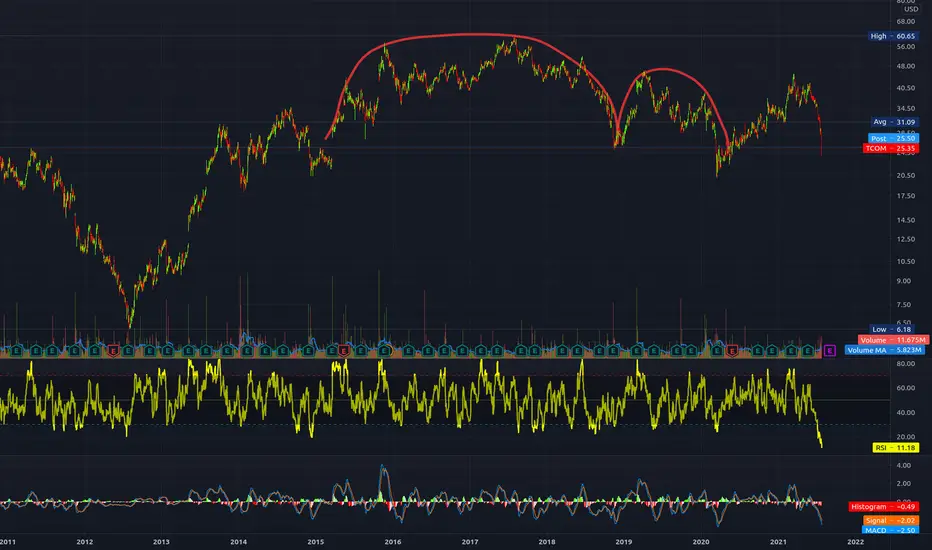Click the Post 25.50 post-market label
Image resolution: width=932 pixels, height=550 pixels.
click(x=893, y=138)
